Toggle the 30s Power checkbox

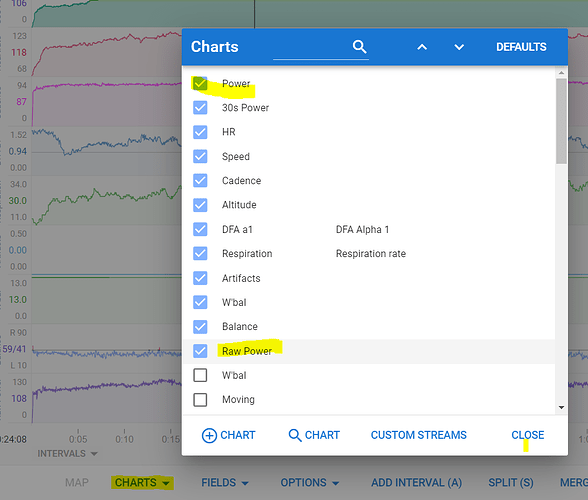[x=200, y=108]
